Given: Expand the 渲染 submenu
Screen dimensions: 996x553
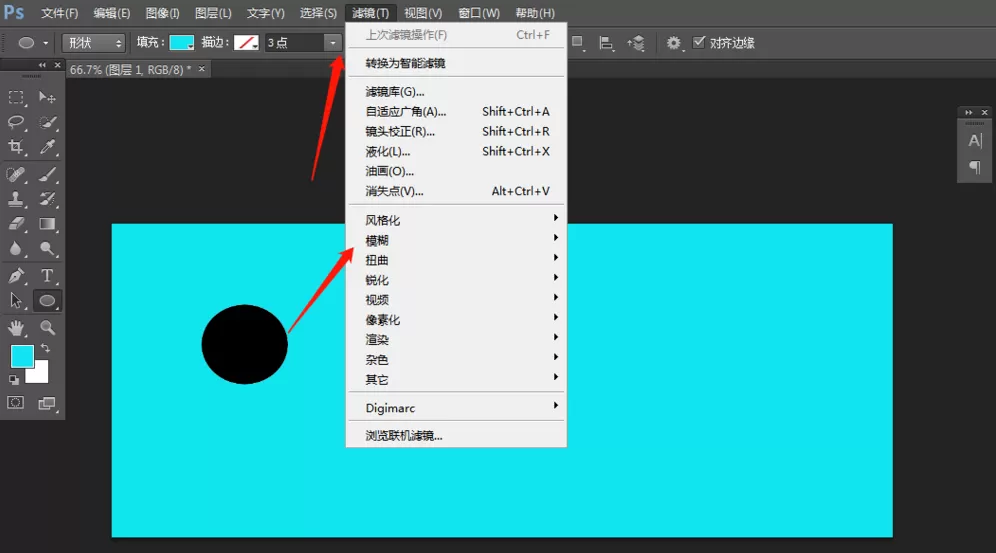Looking at the screenshot, I should (x=456, y=340).
